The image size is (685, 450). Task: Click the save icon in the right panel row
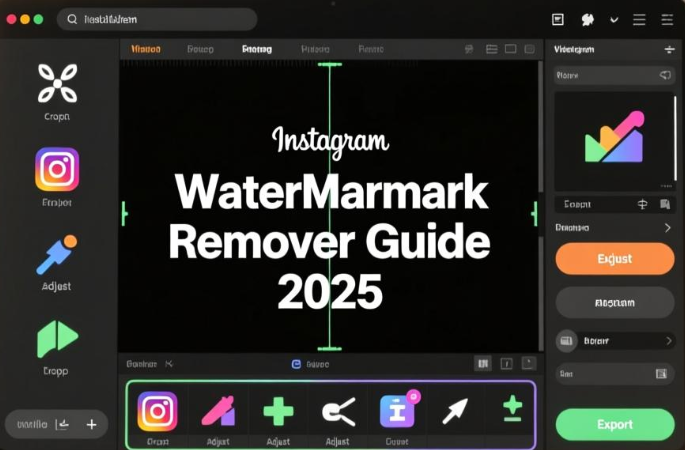[665, 204]
